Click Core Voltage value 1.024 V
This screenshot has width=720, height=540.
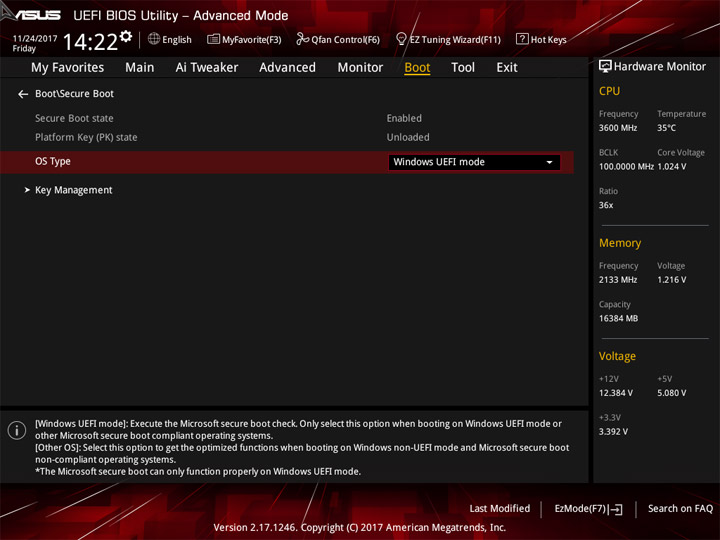[x=672, y=167]
